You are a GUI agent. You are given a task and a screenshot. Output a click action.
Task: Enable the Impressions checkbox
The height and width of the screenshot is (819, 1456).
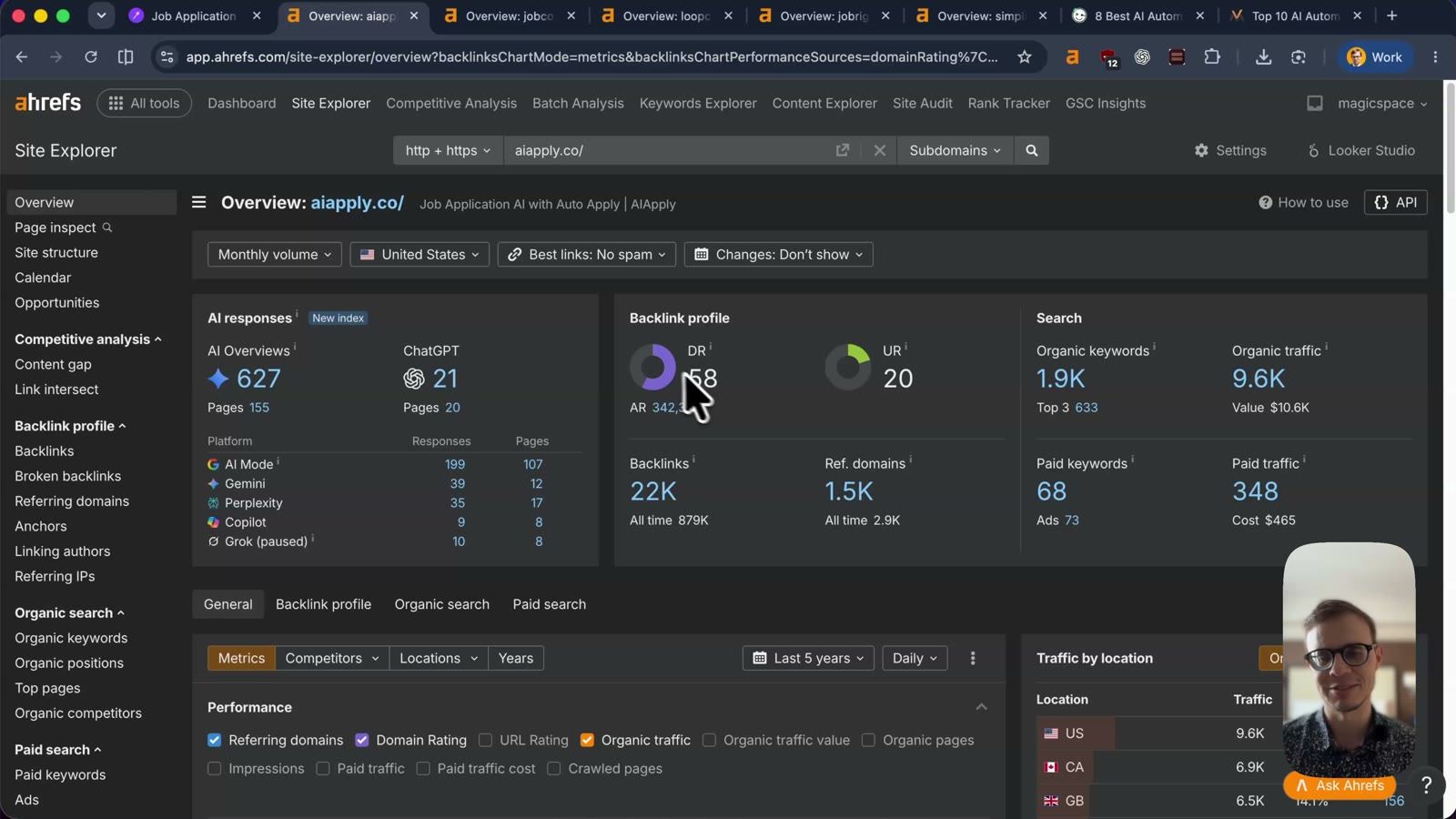(214, 769)
